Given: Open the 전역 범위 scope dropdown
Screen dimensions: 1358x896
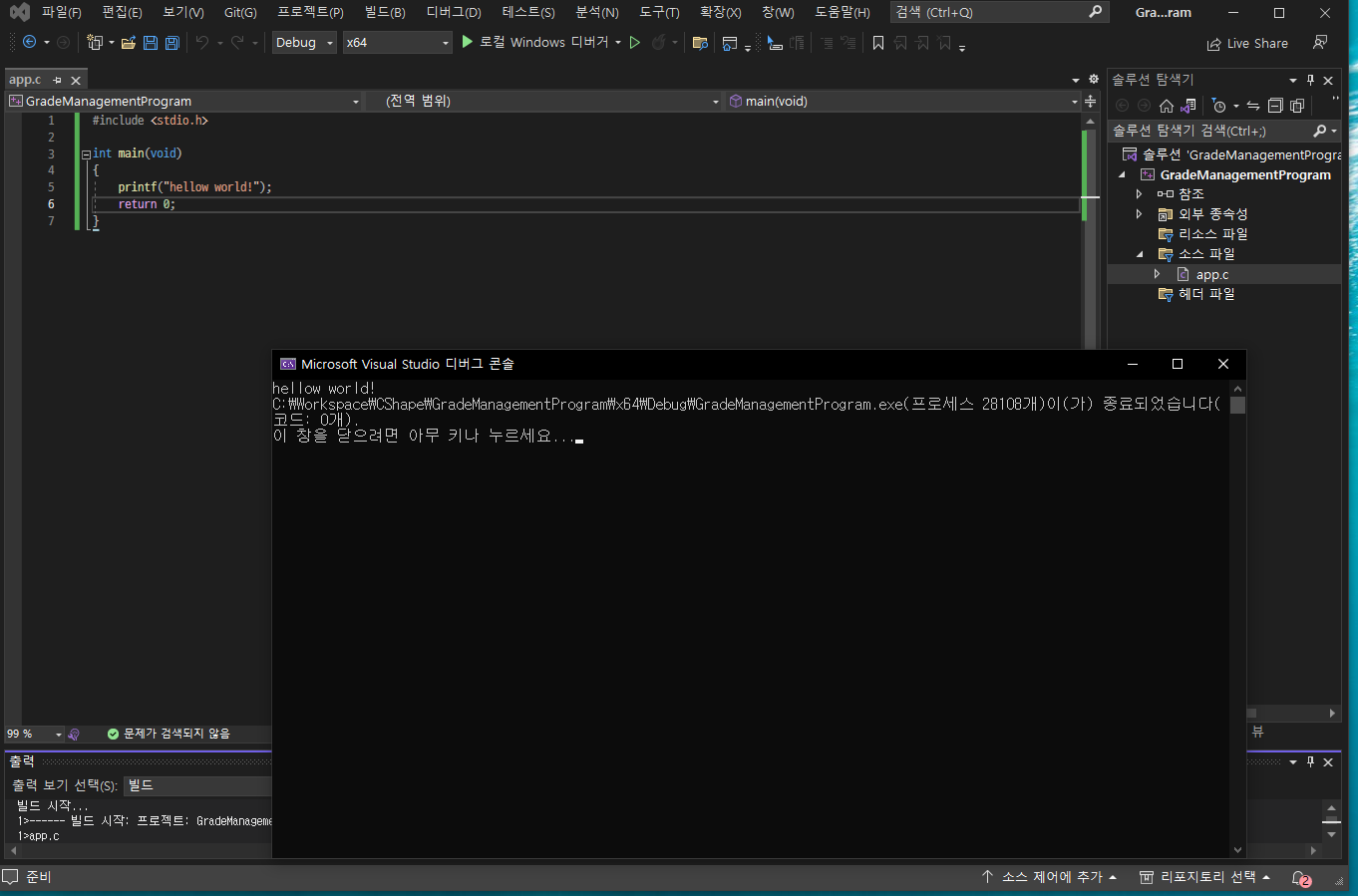Looking at the screenshot, I should (x=544, y=101).
